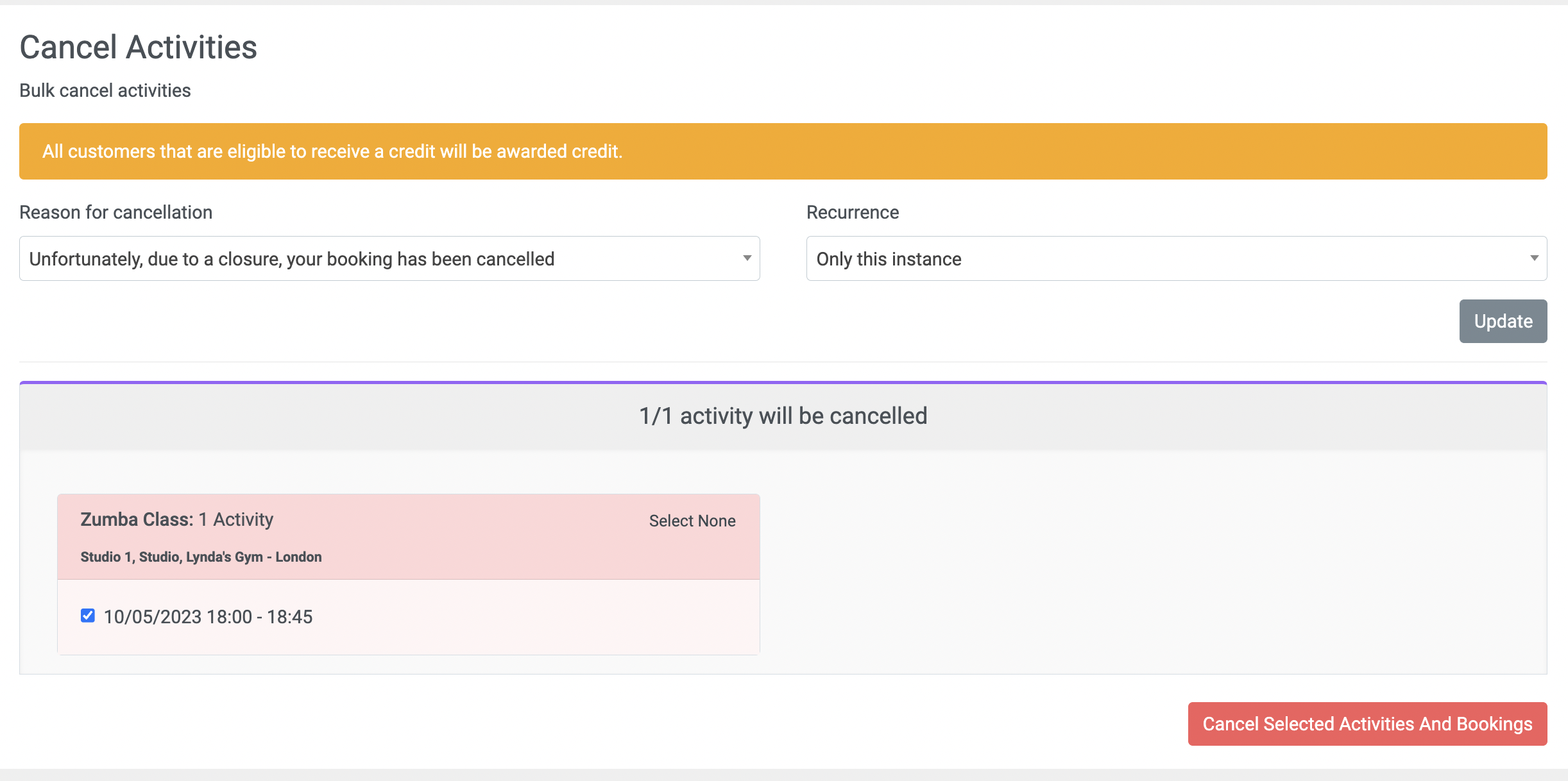Click the arrow on the cancellation reason select
This screenshot has height=781, width=1568.
click(747, 258)
